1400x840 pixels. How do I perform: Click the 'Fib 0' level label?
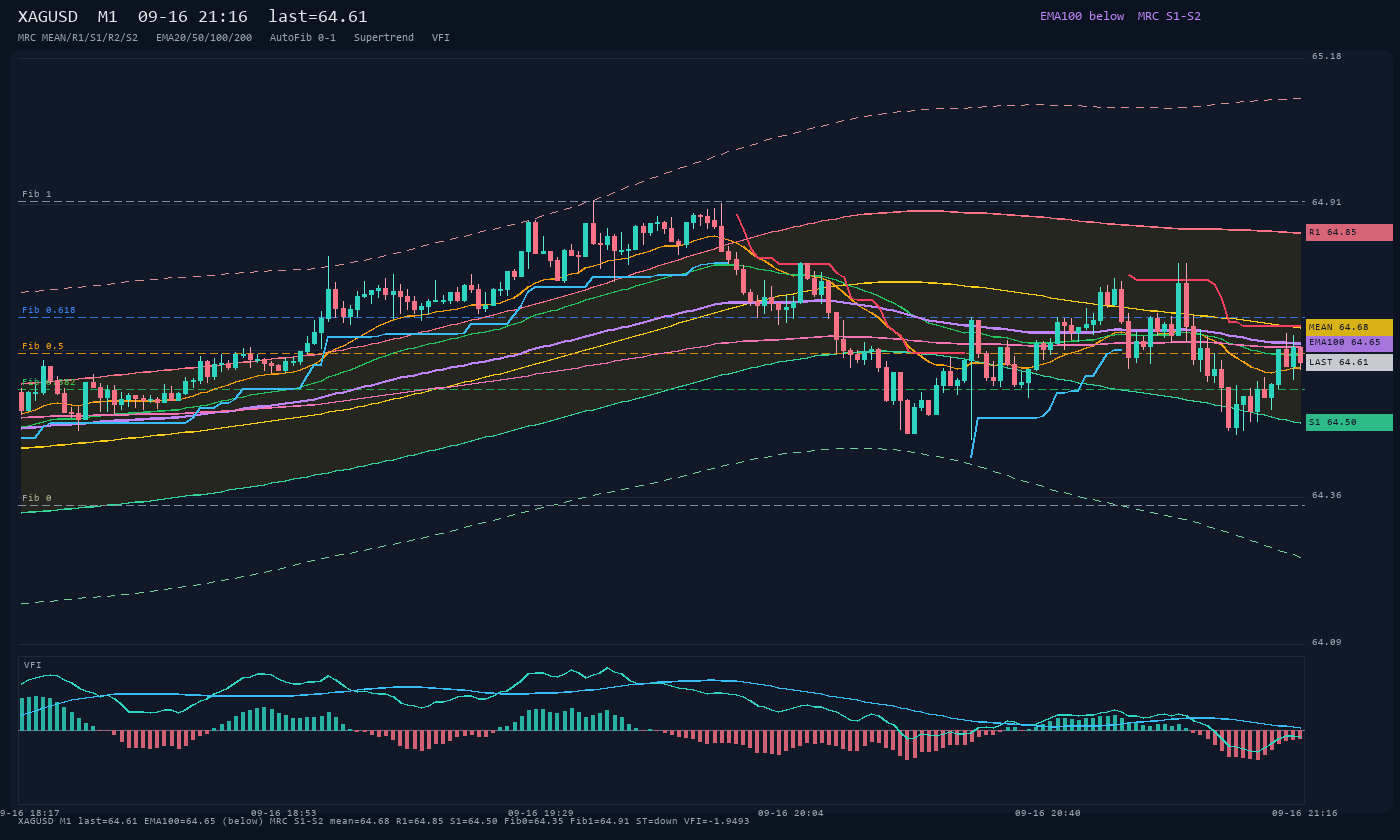[37, 498]
